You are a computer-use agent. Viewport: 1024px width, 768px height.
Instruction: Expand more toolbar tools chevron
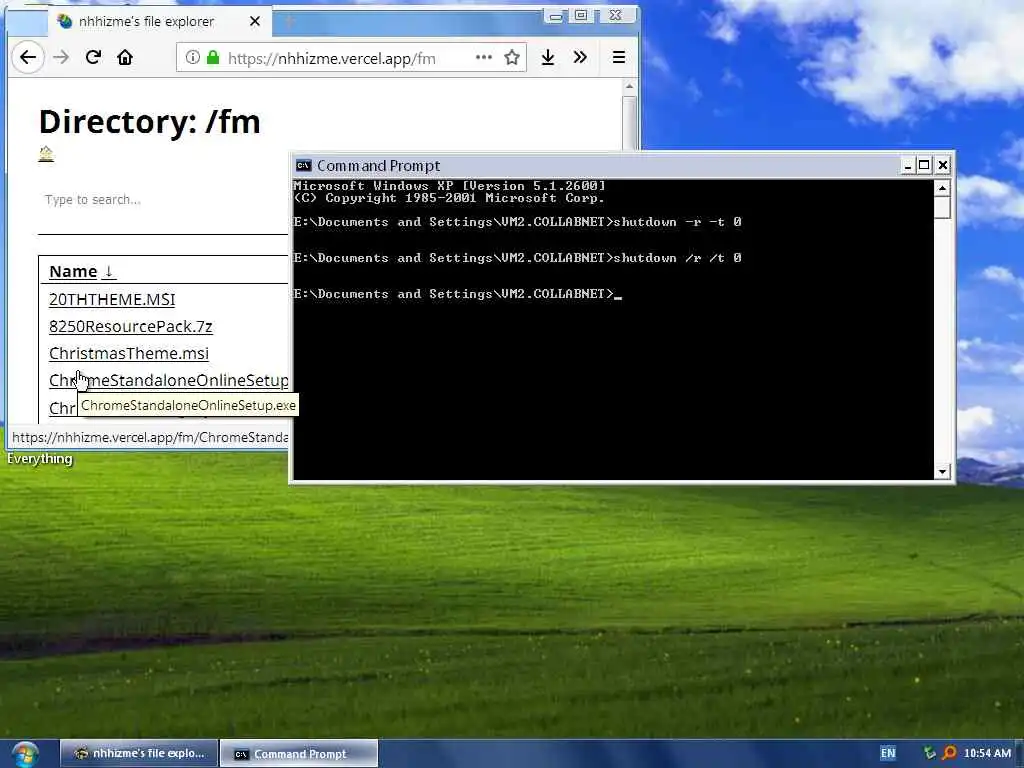click(x=580, y=57)
